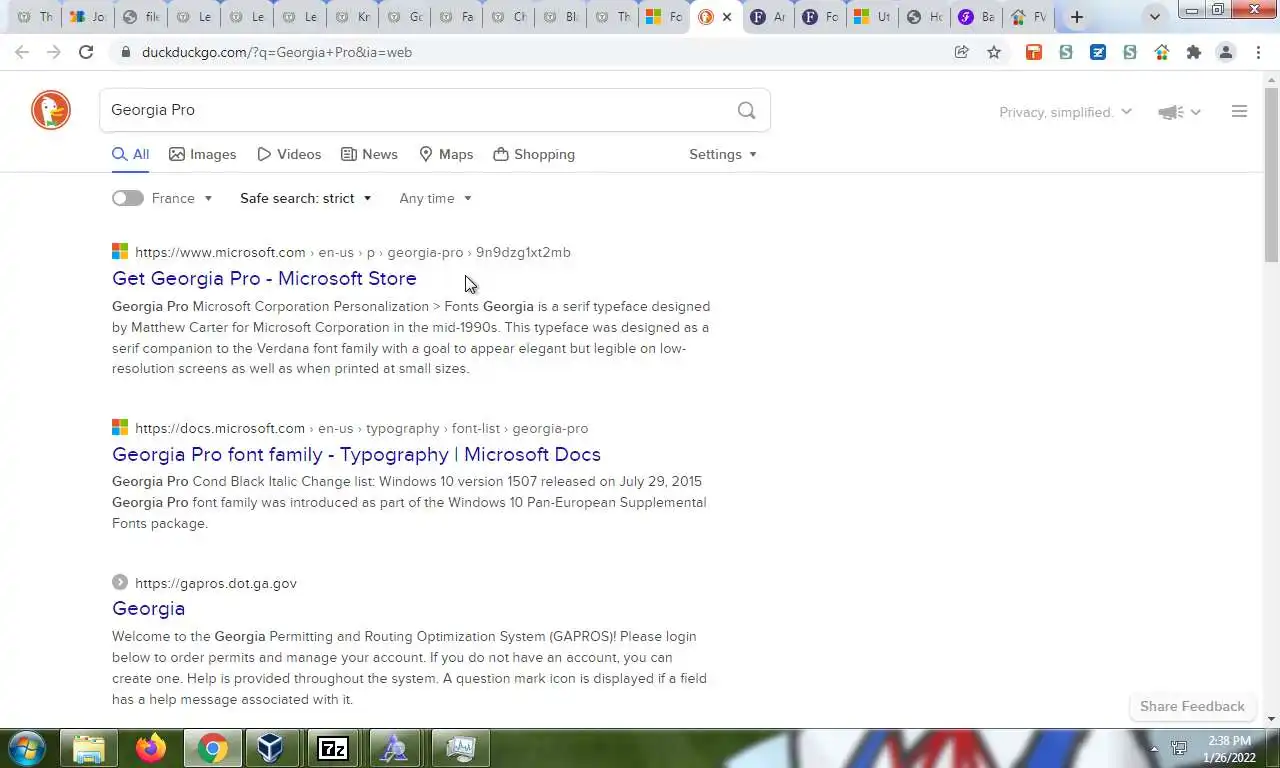The image size is (1280, 768).
Task: Switch to the 'FV' browser tab
Action: point(1028,17)
